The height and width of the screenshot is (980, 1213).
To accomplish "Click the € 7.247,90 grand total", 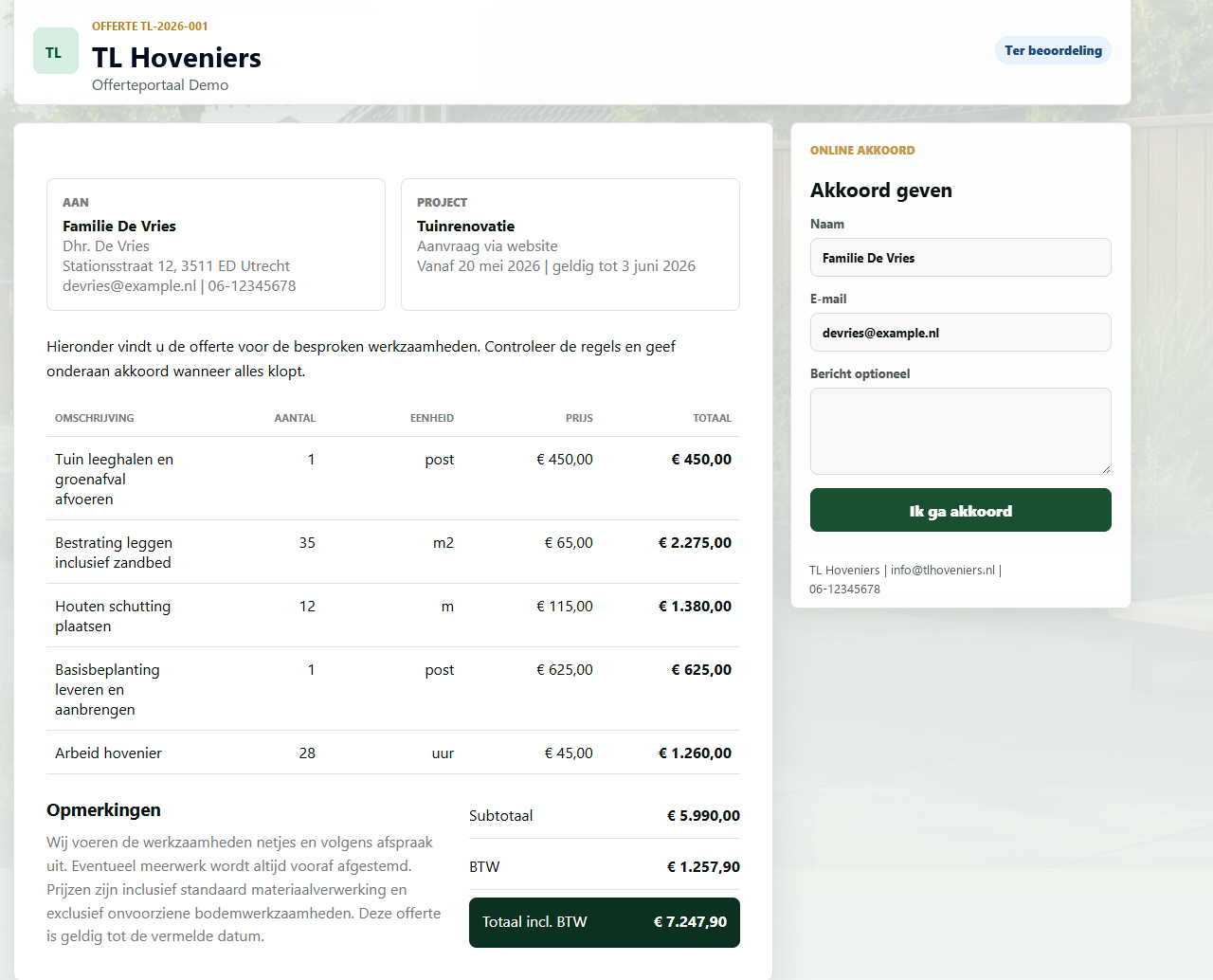I will coord(690,922).
